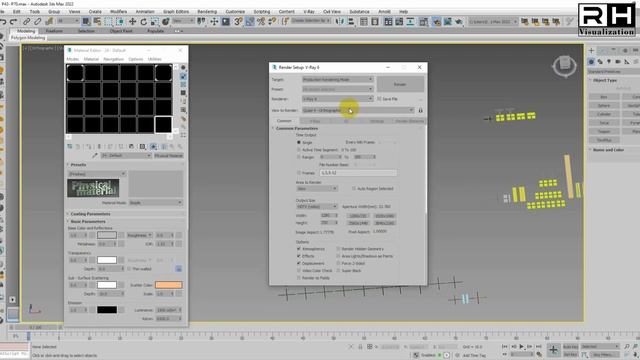The width and height of the screenshot is (640, 360).
Task: Select the Single time output radio button
Action: (299, 142)
